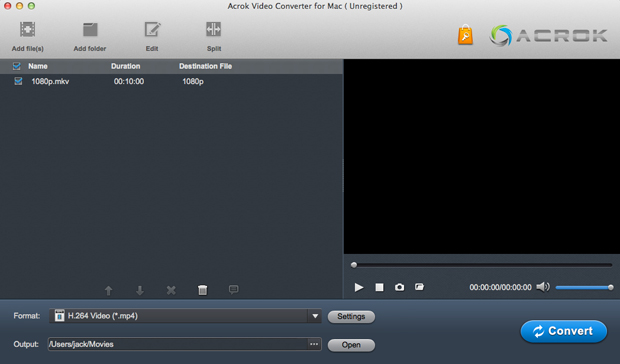Click the Acrok logo
620x364 pixels.
(x=548, y=36)
